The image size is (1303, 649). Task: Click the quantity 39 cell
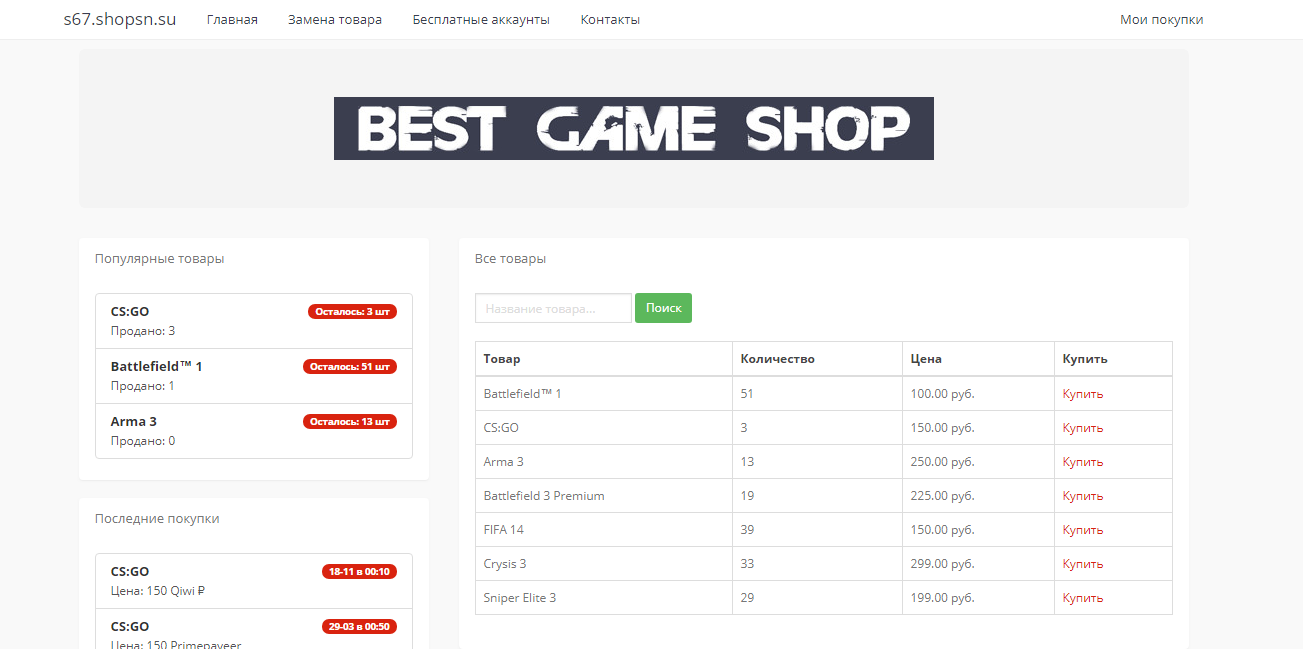(817, 530)
